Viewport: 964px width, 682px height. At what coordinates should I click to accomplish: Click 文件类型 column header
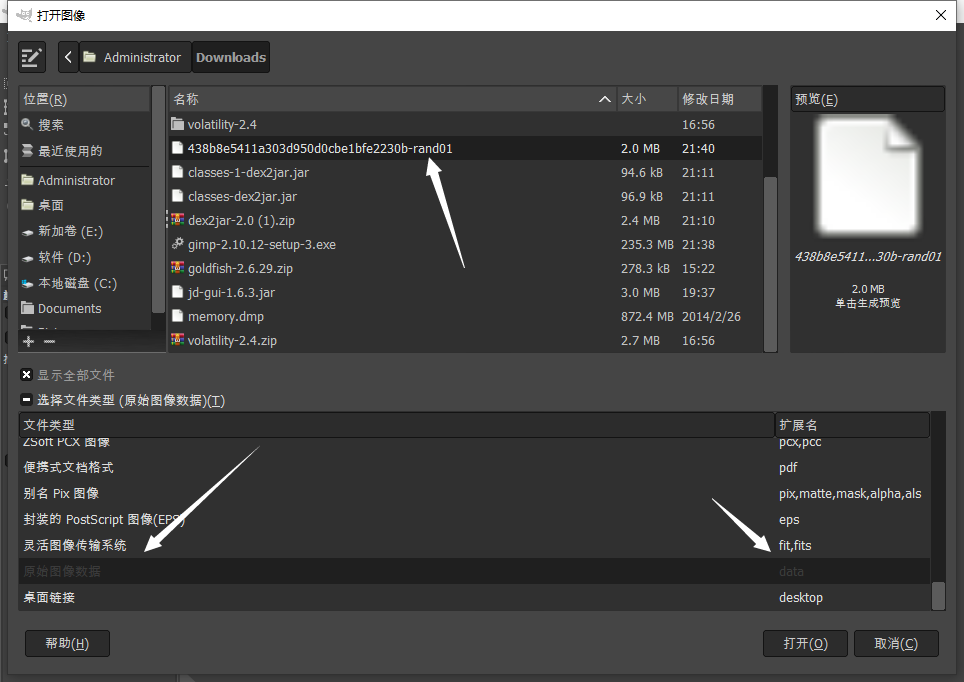tap(397, 425)
